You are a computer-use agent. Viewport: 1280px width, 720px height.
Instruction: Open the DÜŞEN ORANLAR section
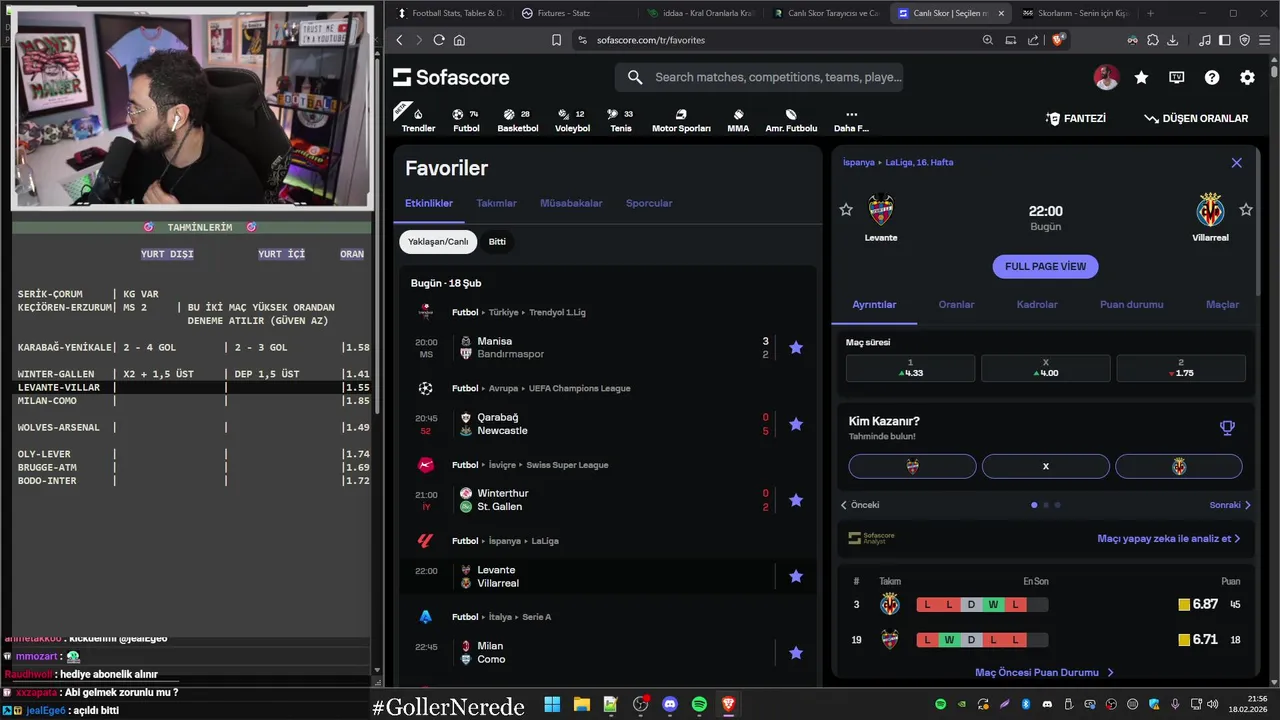(x=1196, y=118)
